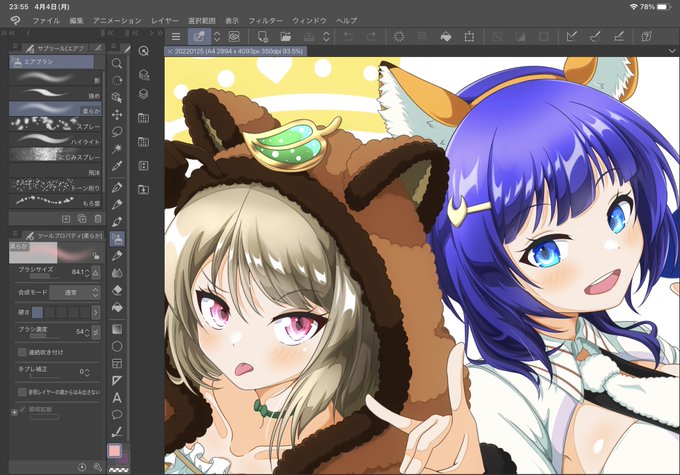Select the Text tool
The width and height of the screenshot is (680, 475).
click(117, 397)
